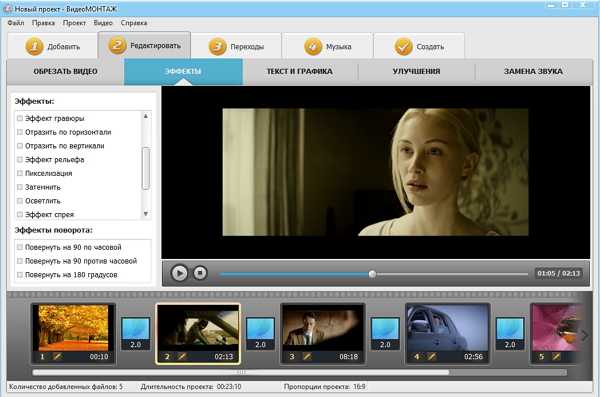Click effects list down arrow
Viewport: 600px width, 397px height.
pos(145,214)
